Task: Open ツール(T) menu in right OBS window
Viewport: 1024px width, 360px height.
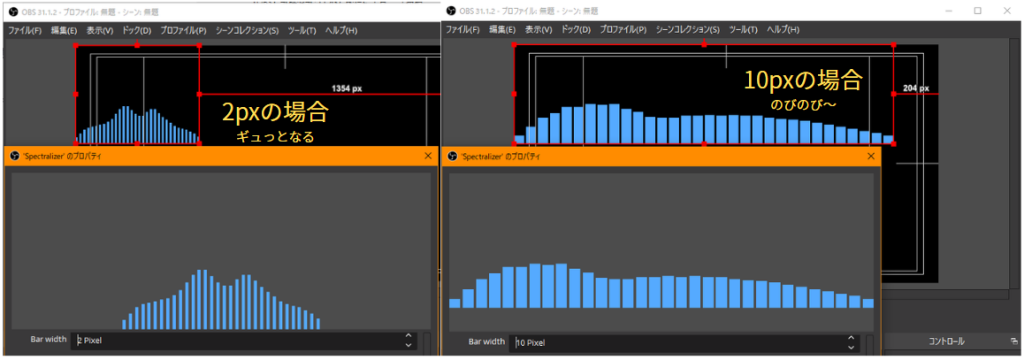Action: (x=743, y=30)
